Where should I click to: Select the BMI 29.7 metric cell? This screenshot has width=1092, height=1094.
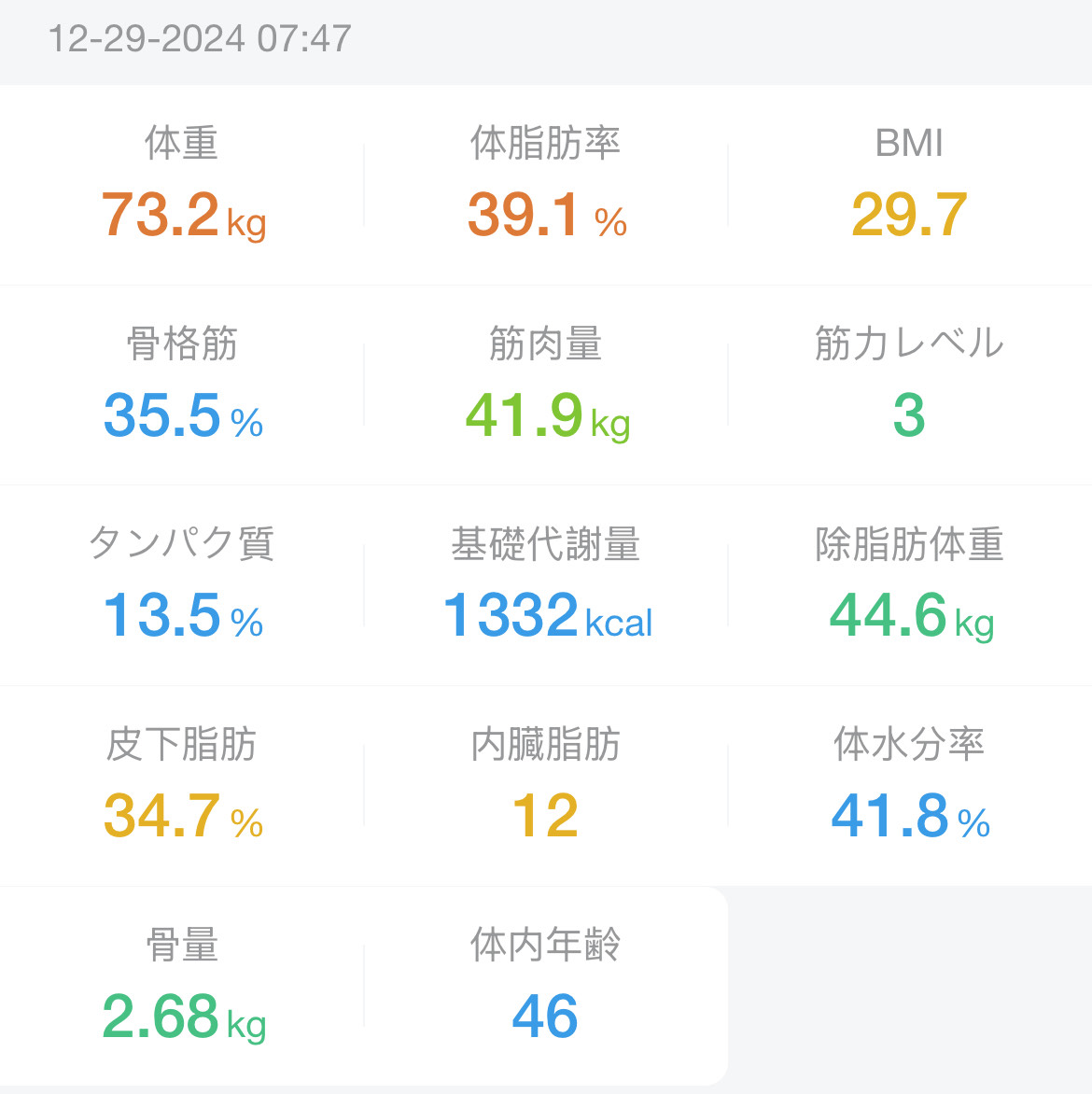pos(910,185)
